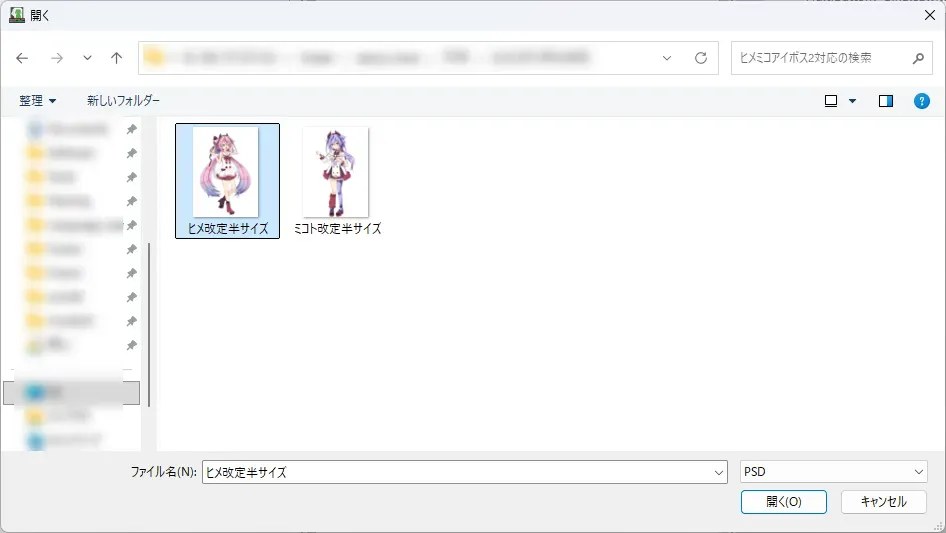The image size is (946, 533).
Task: Expand the address bar history dropdown
Action: 667,58
